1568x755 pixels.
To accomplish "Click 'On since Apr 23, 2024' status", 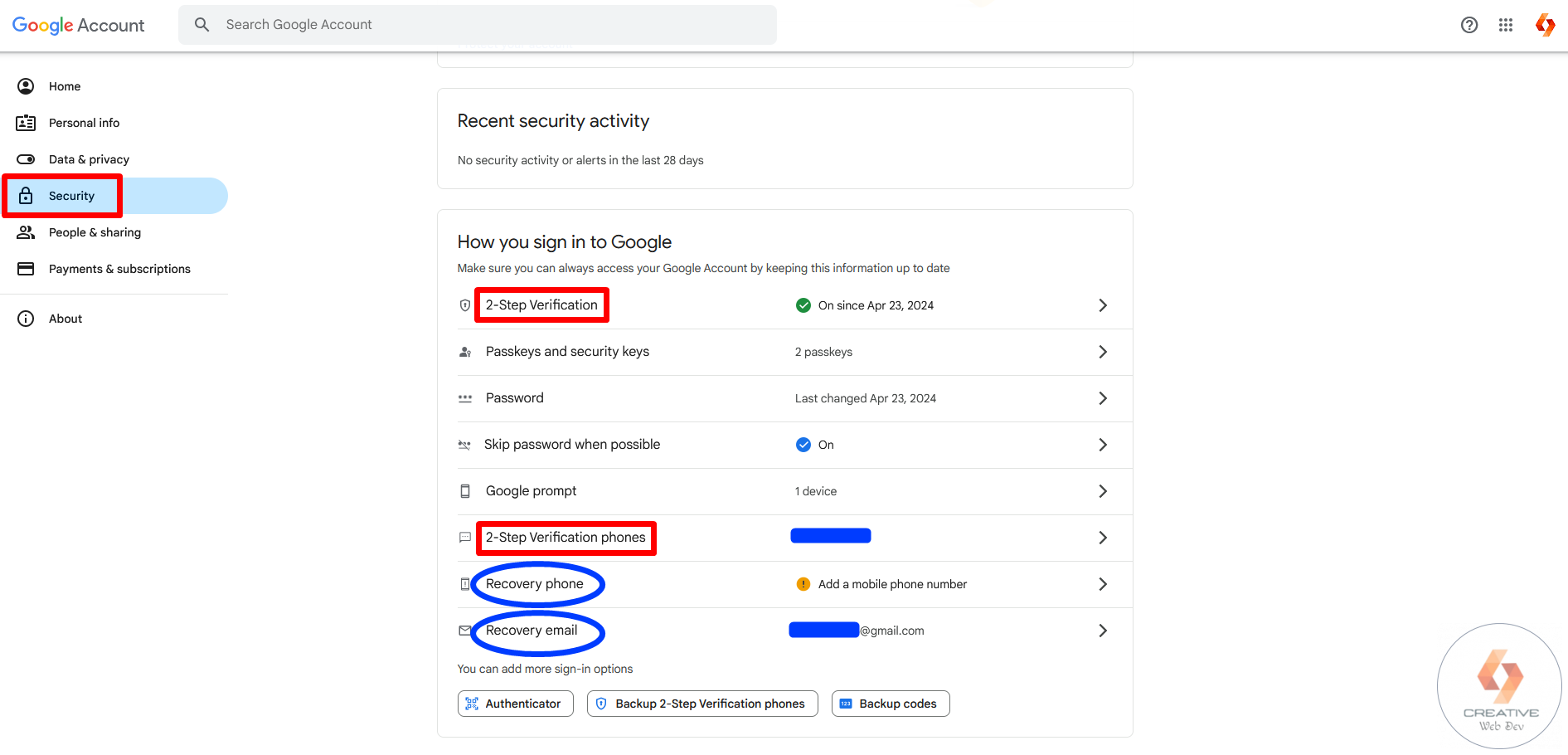I will coord(876,305).
